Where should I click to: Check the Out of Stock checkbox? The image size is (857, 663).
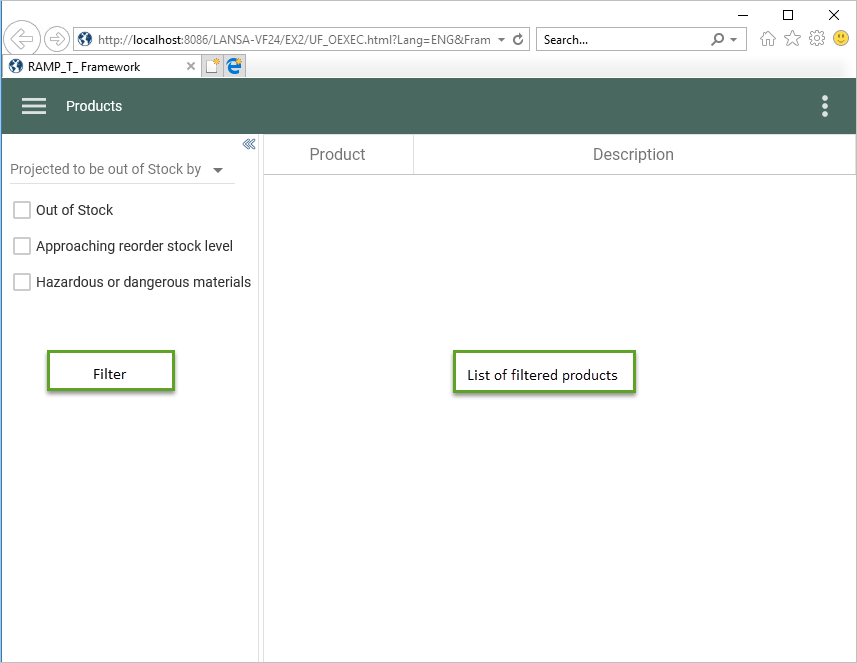pyautogui.click(x=22, y=210)
